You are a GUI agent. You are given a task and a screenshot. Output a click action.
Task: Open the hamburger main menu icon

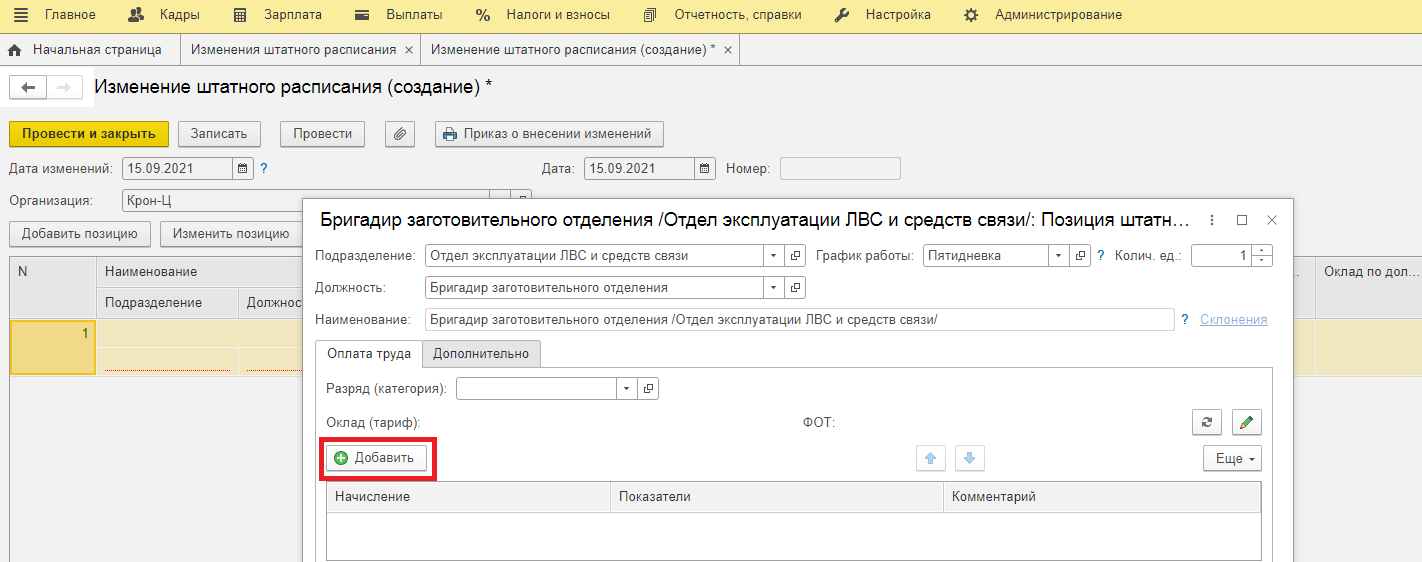(x=20, y=15)
